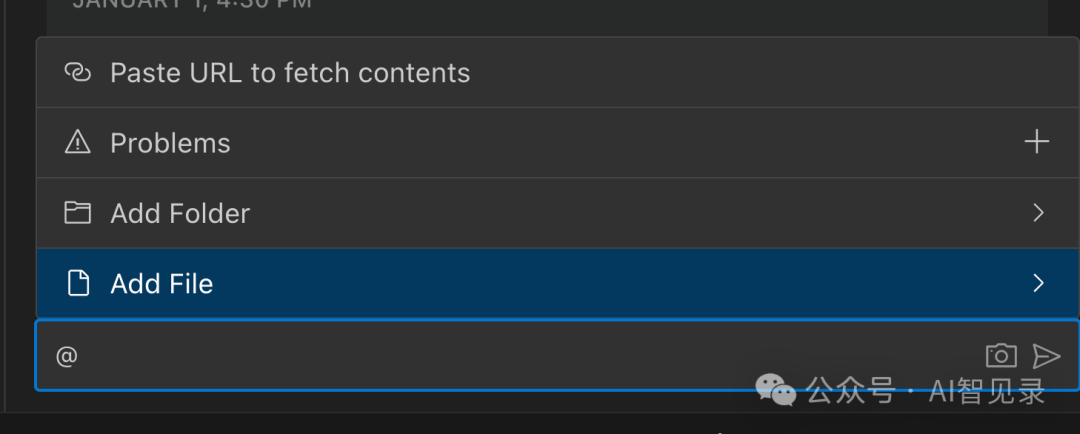Choose the Problems label in context menu
Image resolution: width=1080 pixels, height=434 pixels.
click(170, 143)
